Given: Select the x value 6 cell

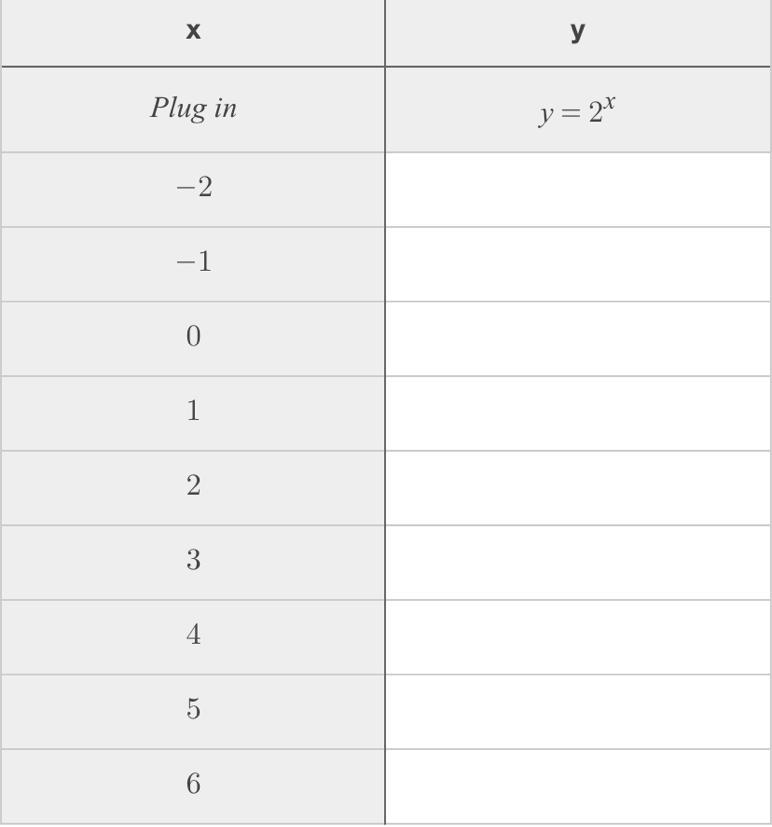Looking at the screenshot, I should pos(193,784).
